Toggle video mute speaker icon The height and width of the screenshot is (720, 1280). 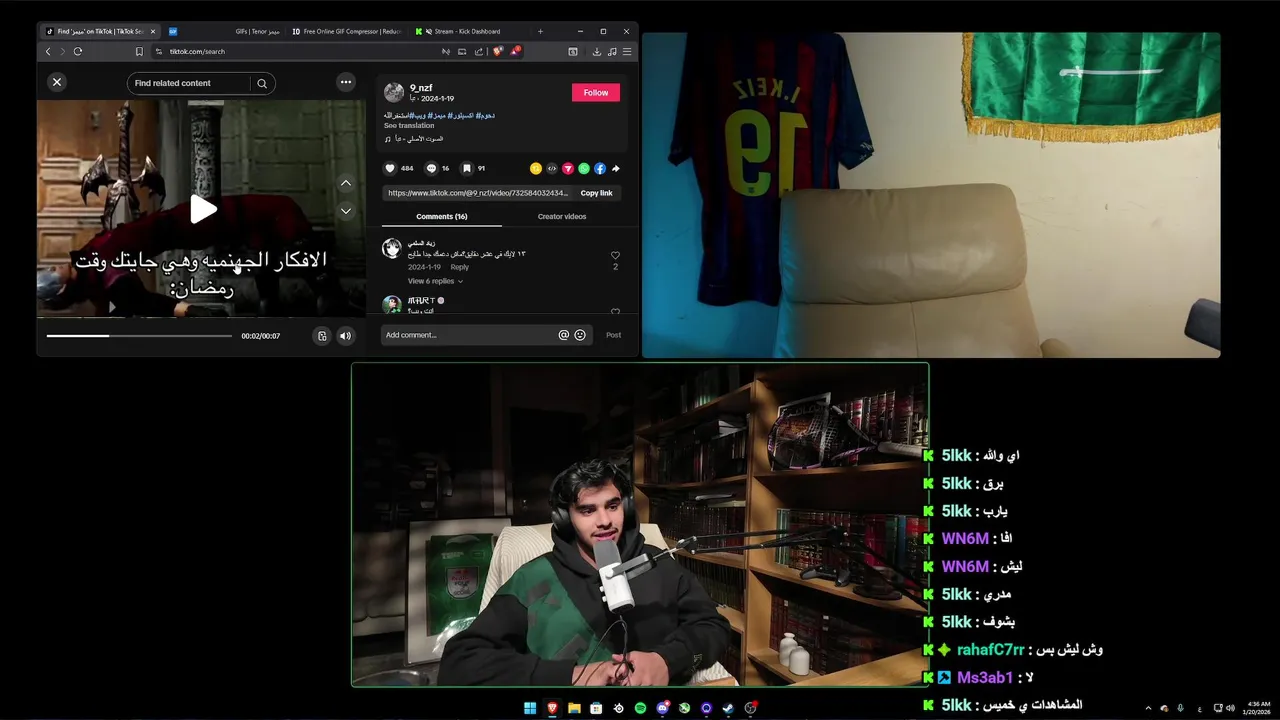coord(345,336)
